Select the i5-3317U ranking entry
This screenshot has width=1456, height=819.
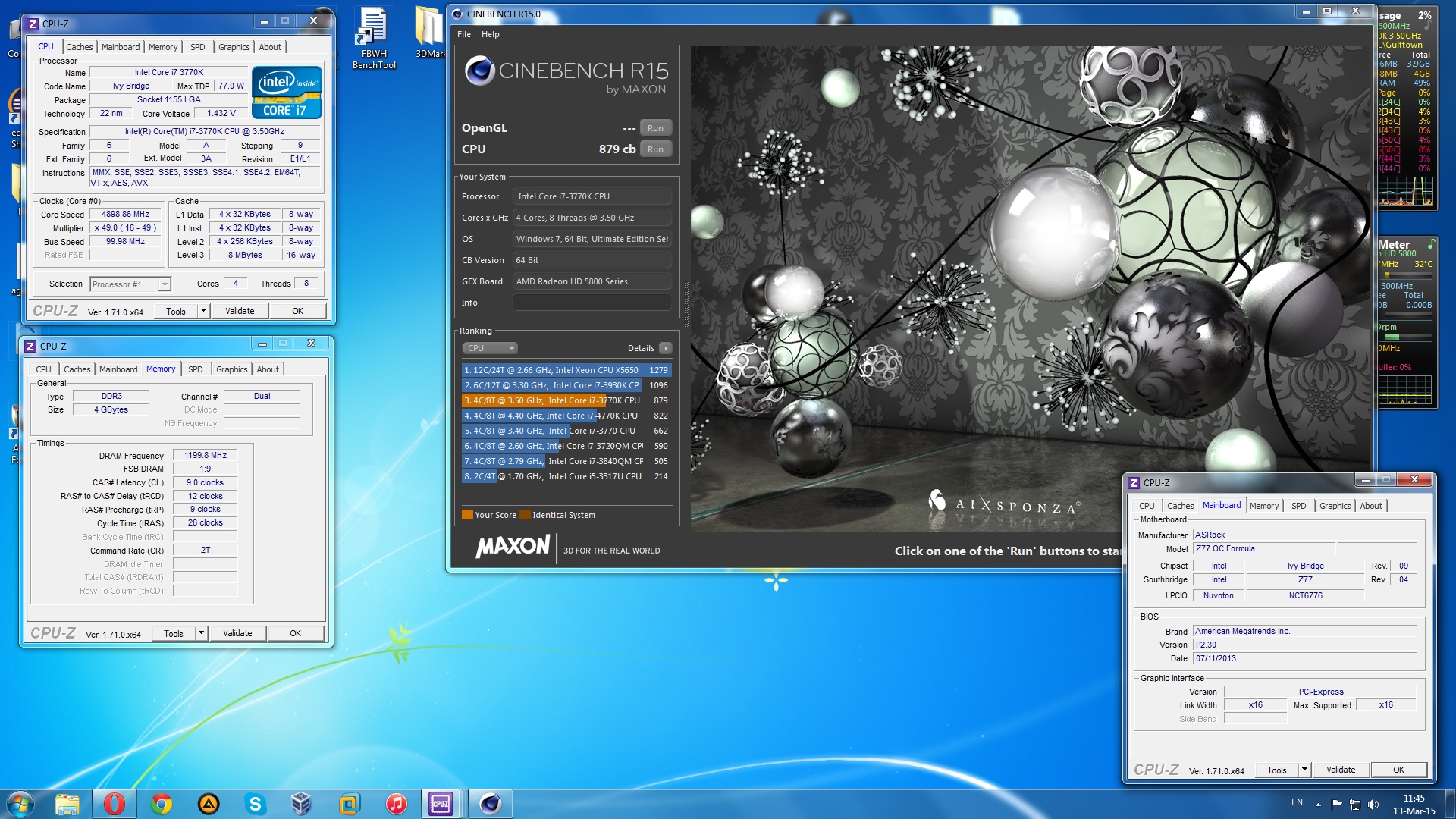pyautogui.click(x=566, y=476)
